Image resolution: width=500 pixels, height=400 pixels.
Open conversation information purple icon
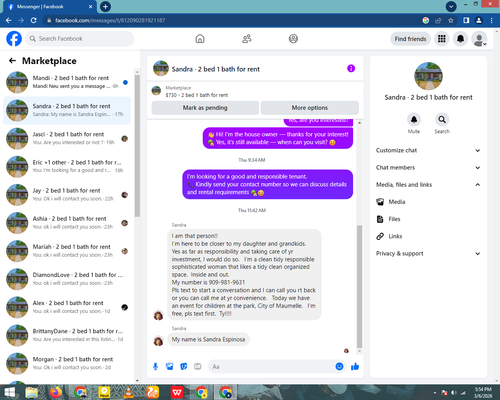pos(351,68)
